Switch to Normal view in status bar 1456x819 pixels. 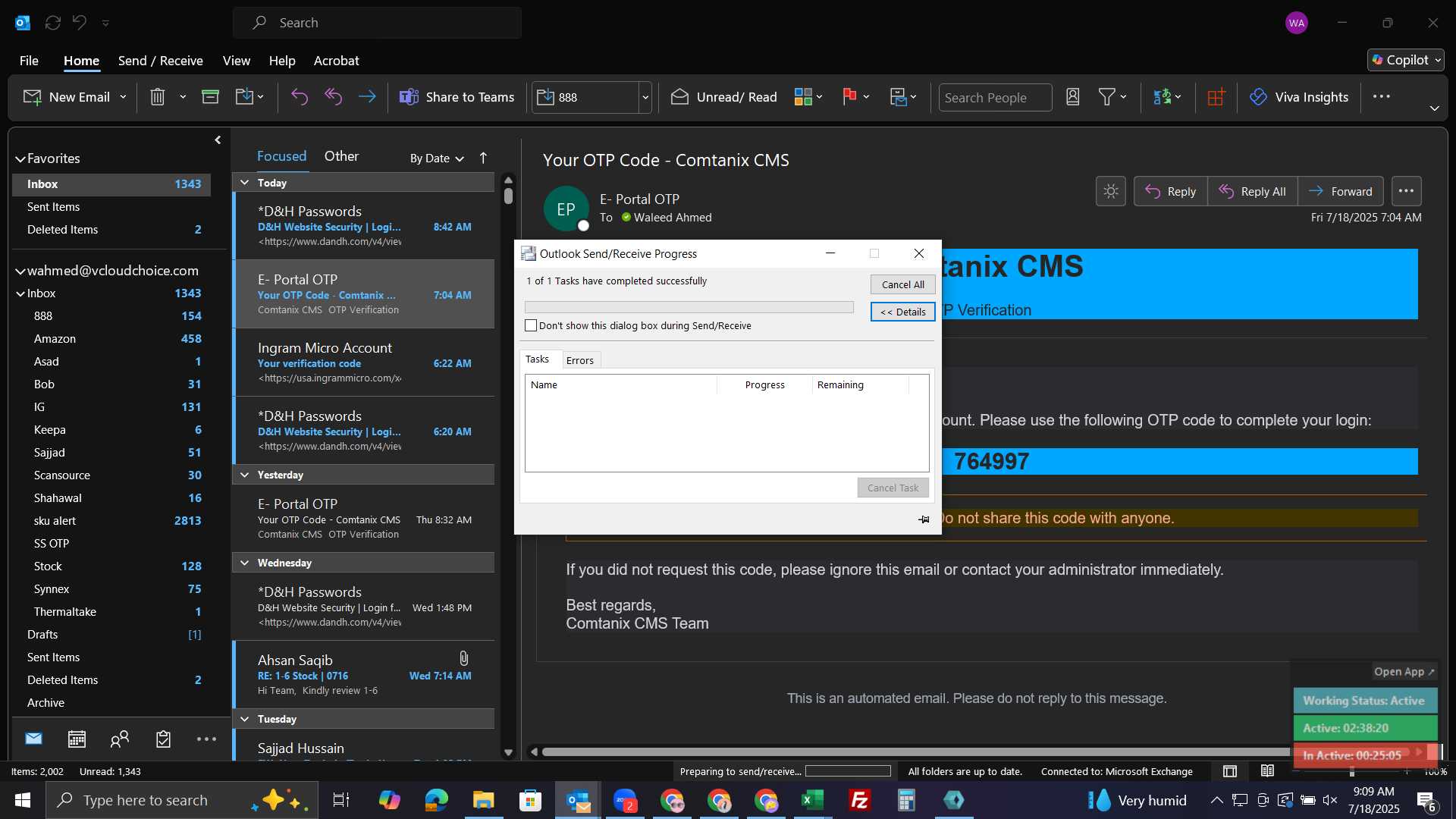pos(1230,771)
